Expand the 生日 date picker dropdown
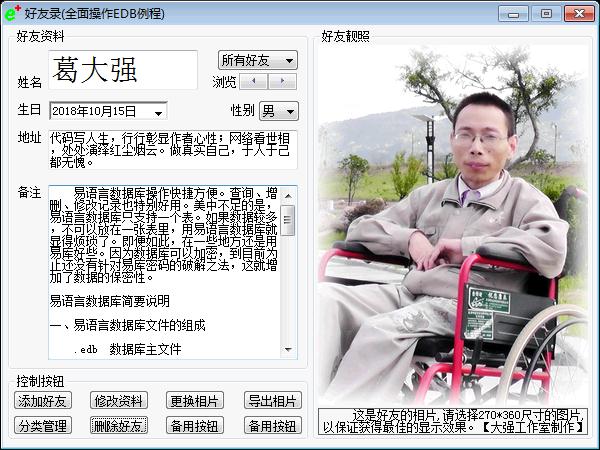Viewport: 600px width, 450px height. (x=159, y=111)
